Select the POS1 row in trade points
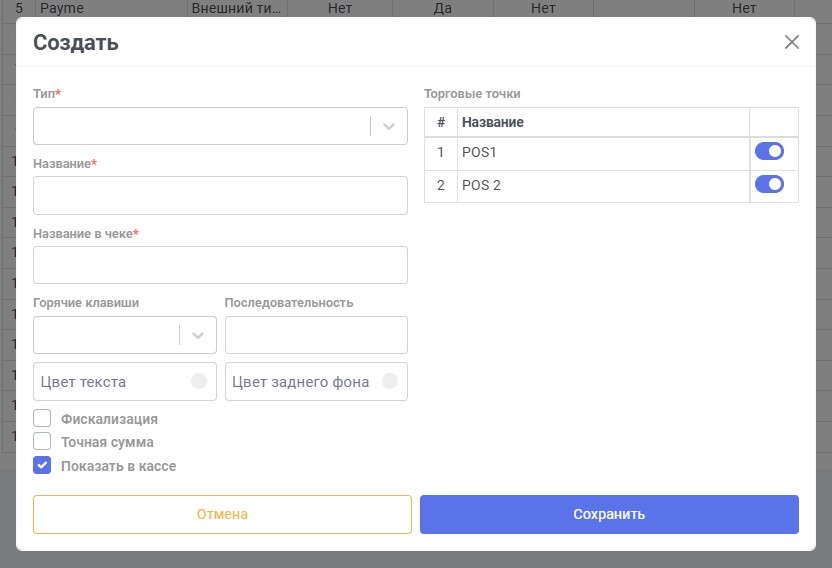The width and height of the screenshot is (832, 568). (x=611, y=154)
